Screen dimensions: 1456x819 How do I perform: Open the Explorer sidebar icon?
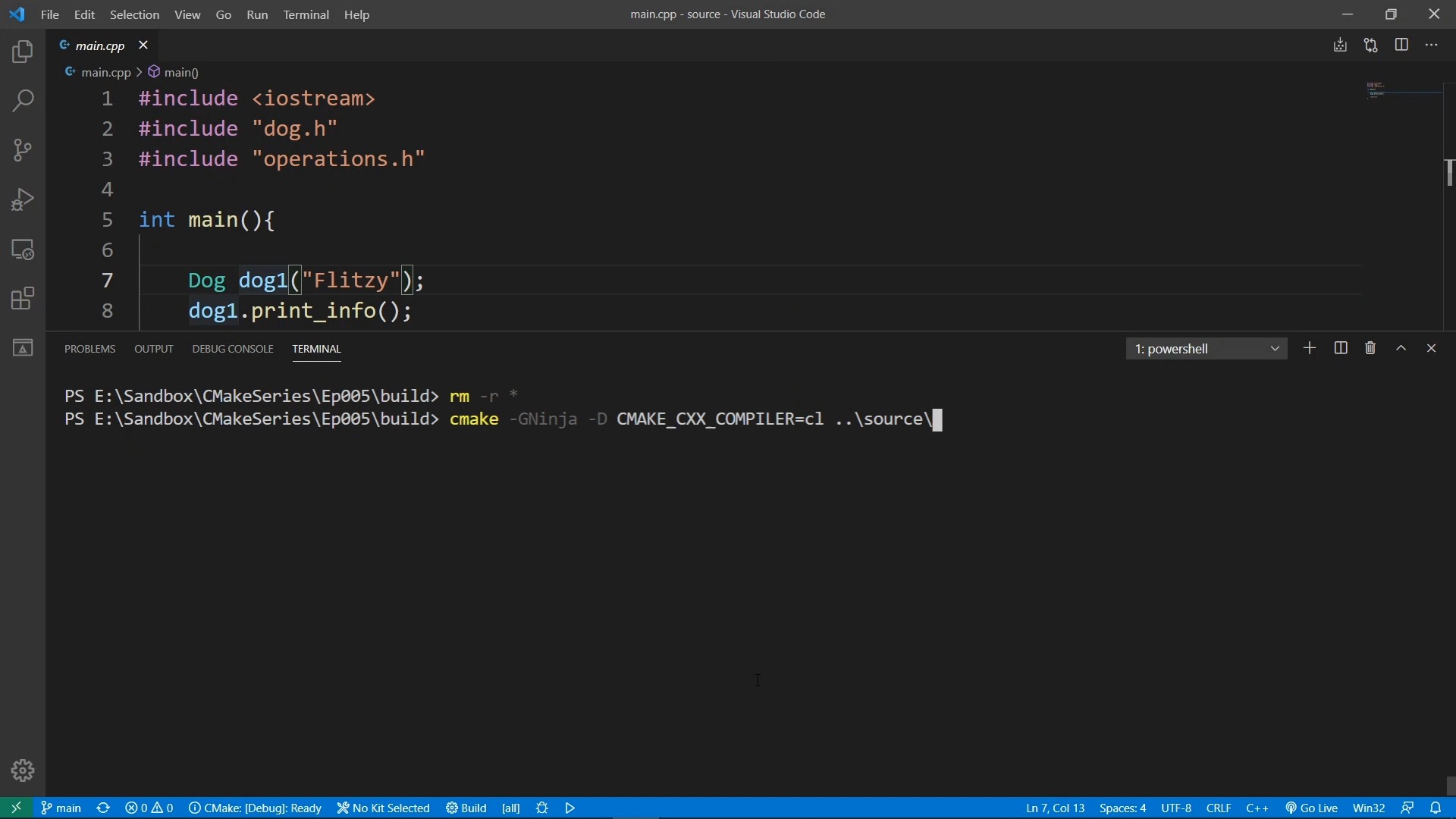coord(22,51)
